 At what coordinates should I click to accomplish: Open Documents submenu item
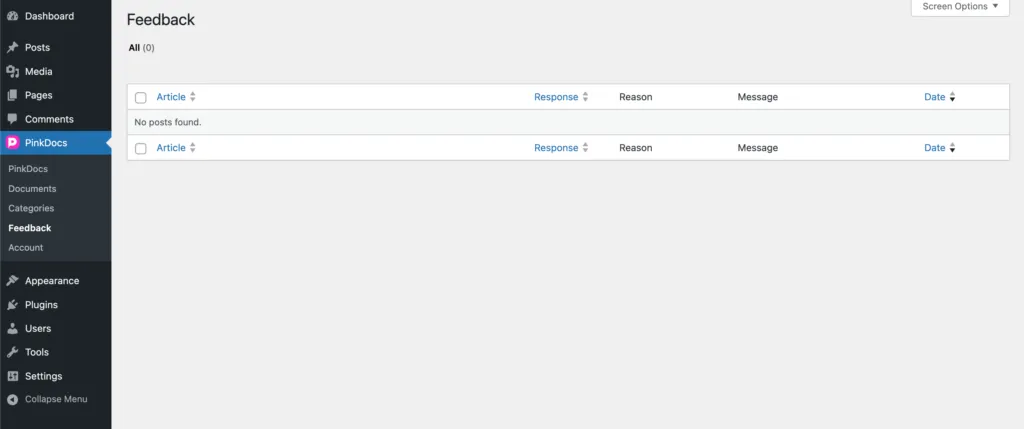click(32, 189)
